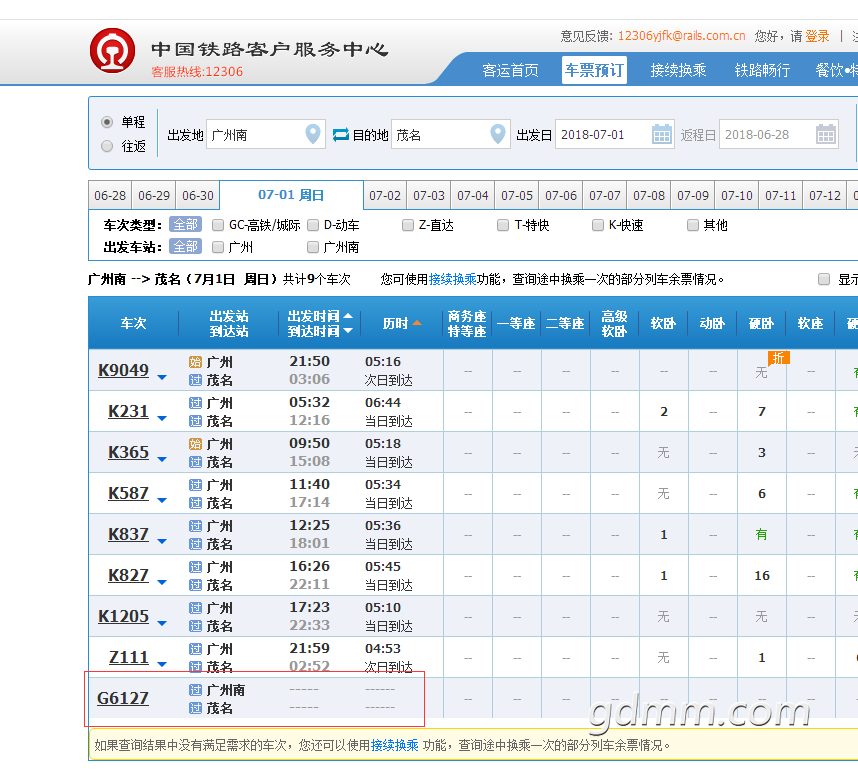Screen dimensions: 858x775
Task: Switch to the 07-02 date tab
Action: [385, 195]
